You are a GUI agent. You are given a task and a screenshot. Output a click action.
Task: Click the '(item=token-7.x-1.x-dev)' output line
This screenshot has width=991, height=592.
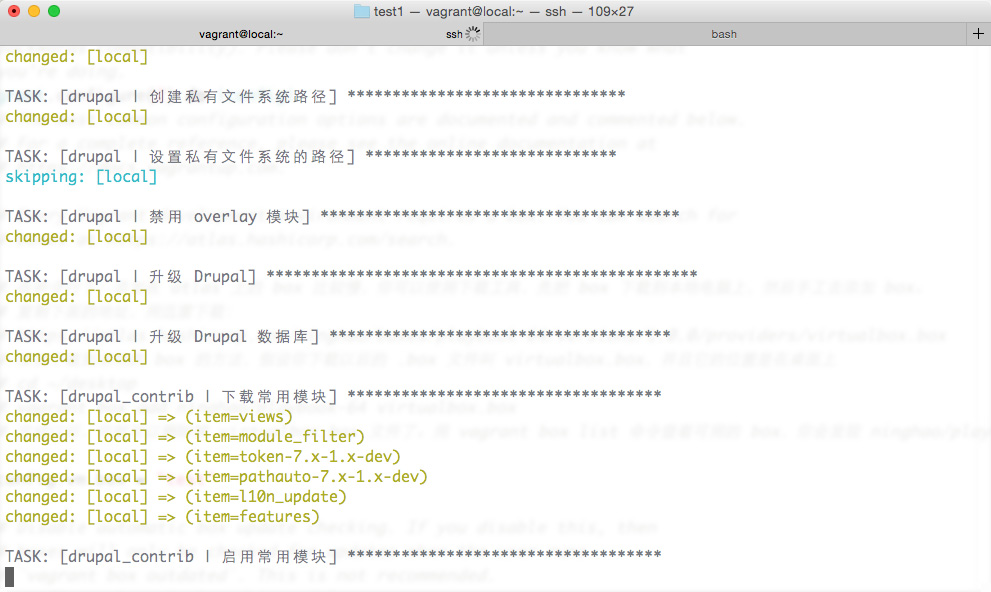202,456
